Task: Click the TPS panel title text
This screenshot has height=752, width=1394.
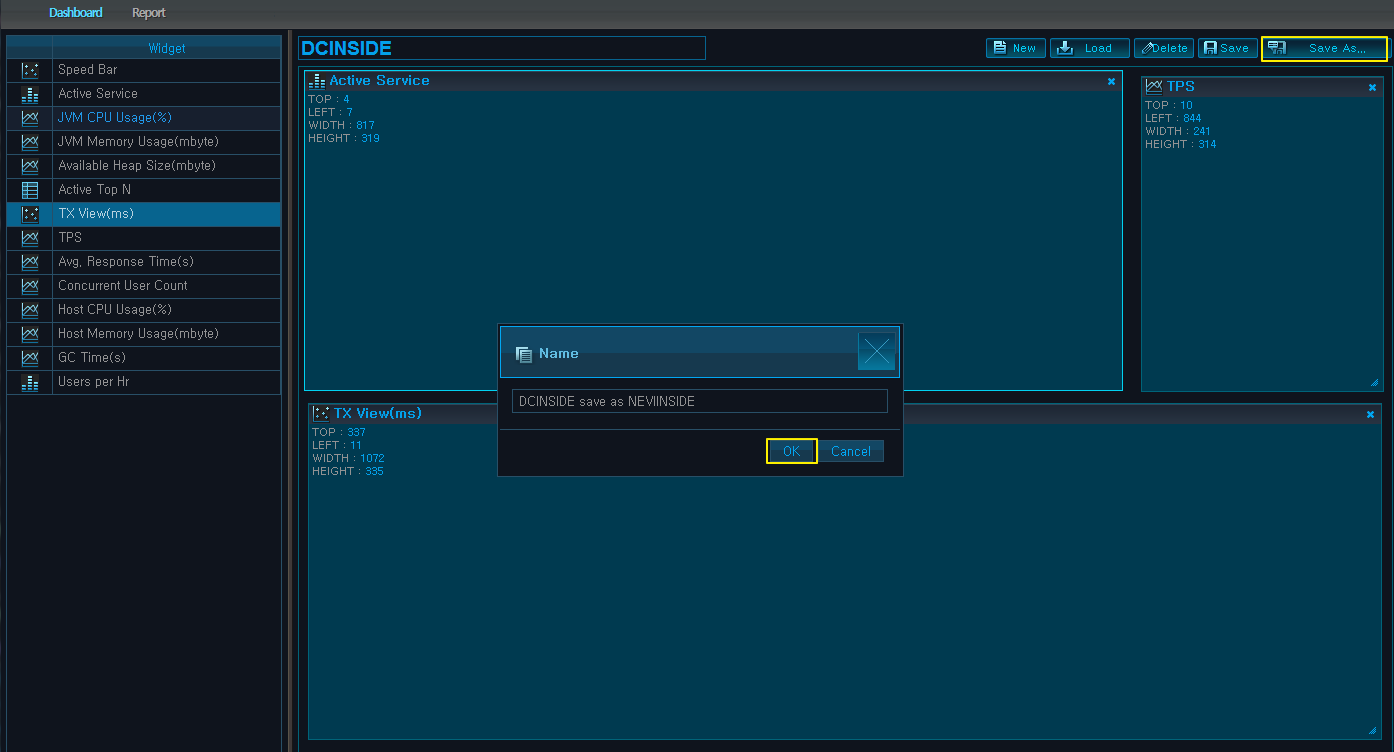Action: tap(1180, 87)
